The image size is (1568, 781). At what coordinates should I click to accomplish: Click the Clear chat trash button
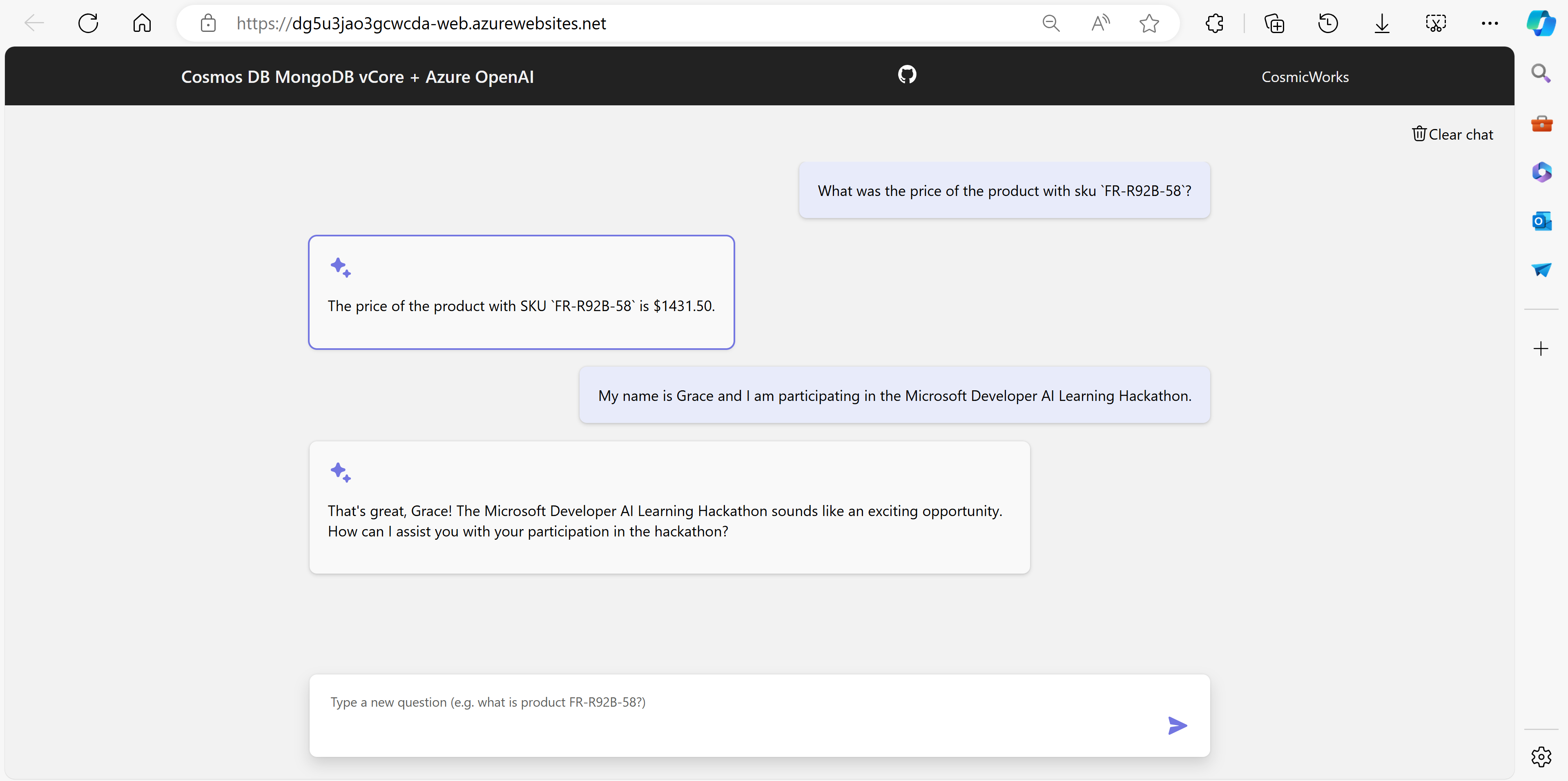(1452, 134)
